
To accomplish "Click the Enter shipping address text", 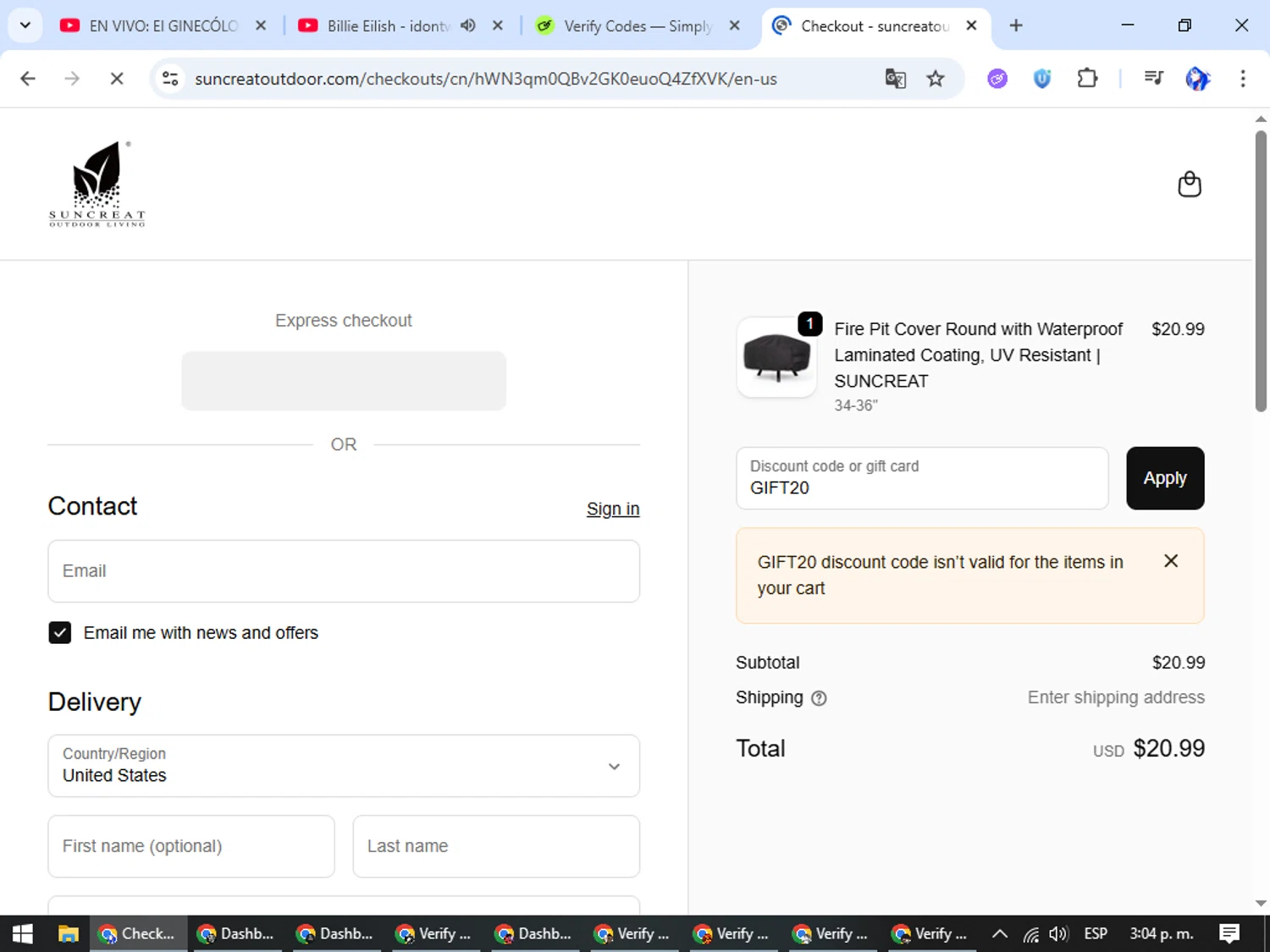I will pos(1116,697).
